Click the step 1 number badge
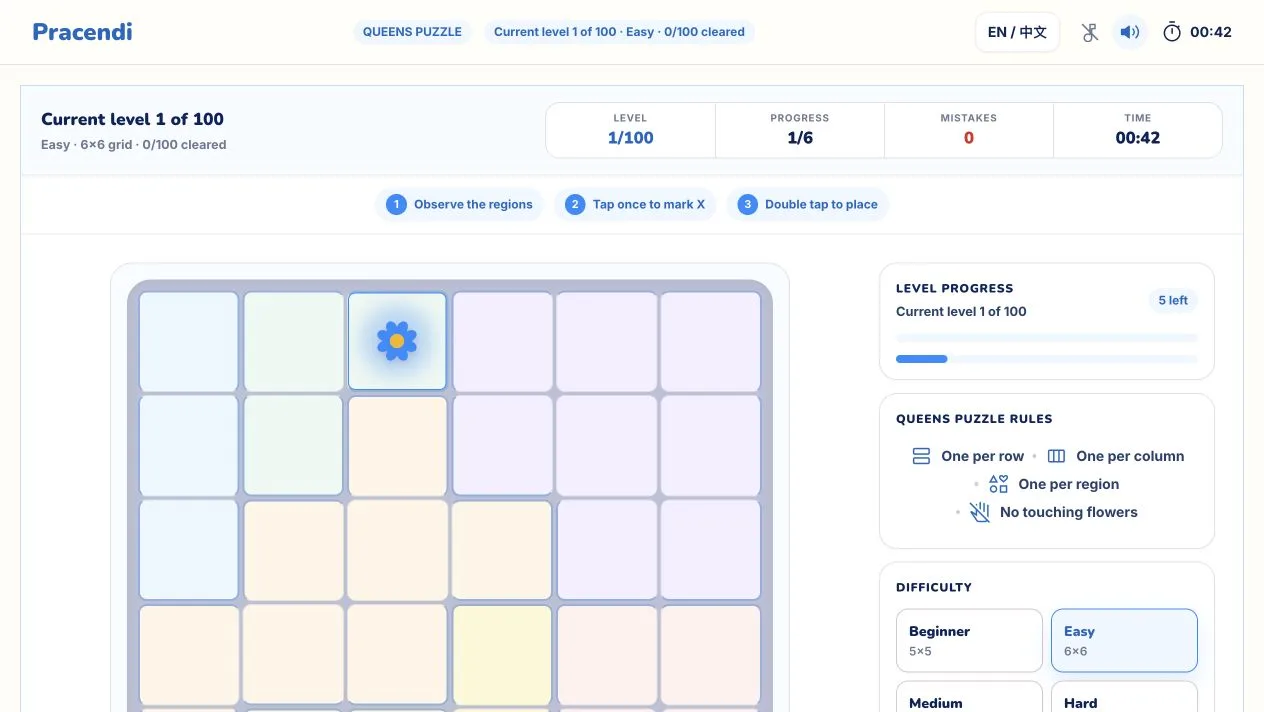This screenshot has height=712, width=1264. pos(396,204)
